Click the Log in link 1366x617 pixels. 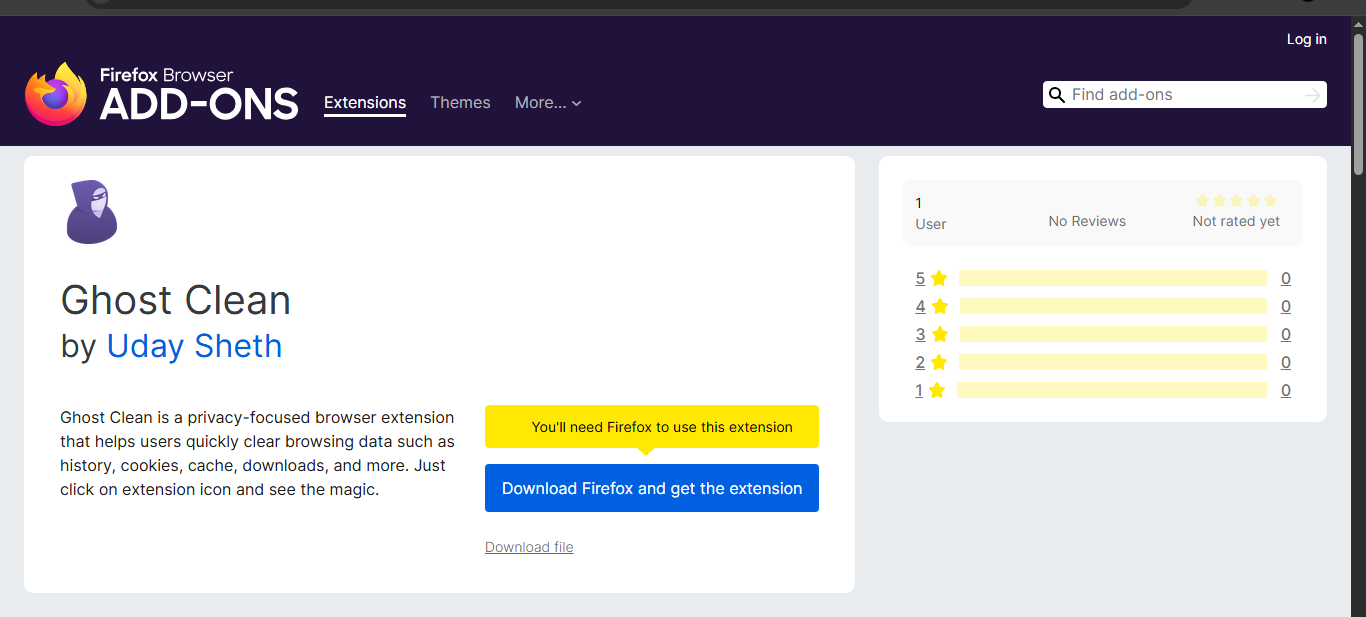click(1306, 39)
